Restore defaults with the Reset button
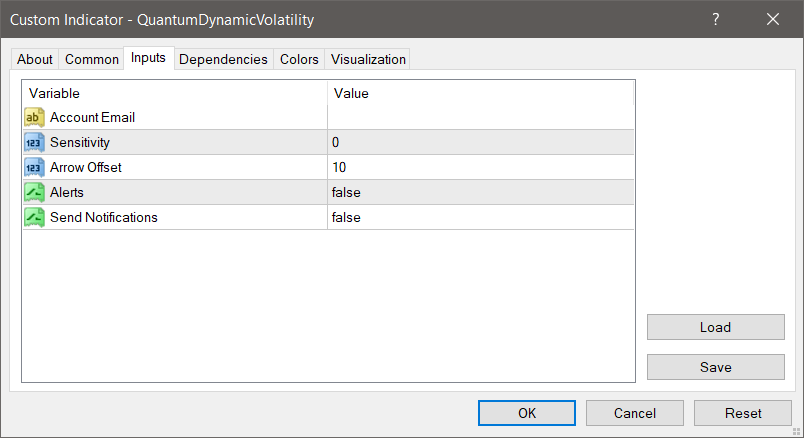 click(x=743, y=413)
